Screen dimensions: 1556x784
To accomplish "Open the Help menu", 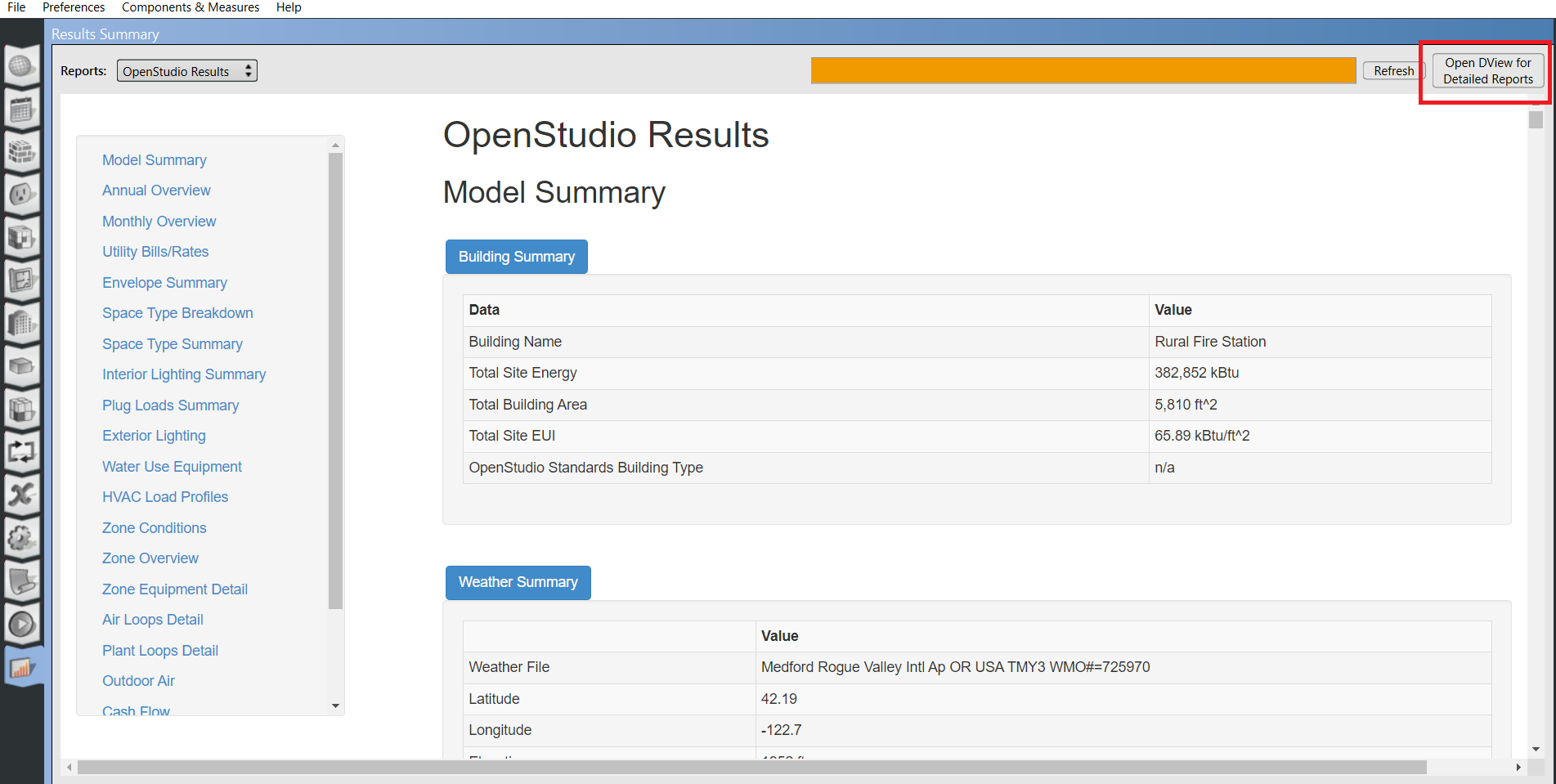I will [x=289, y=7].
